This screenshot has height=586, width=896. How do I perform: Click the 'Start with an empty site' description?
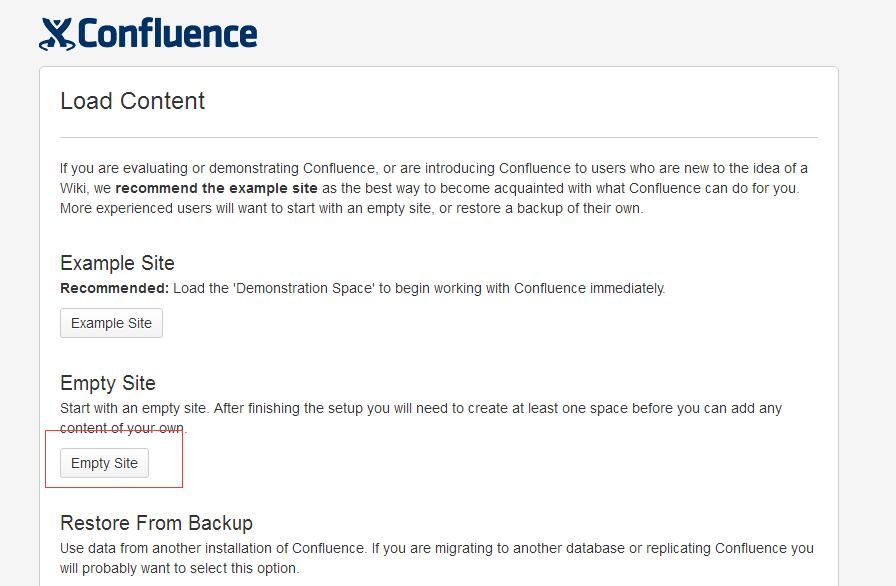click(x=421, y=408)
